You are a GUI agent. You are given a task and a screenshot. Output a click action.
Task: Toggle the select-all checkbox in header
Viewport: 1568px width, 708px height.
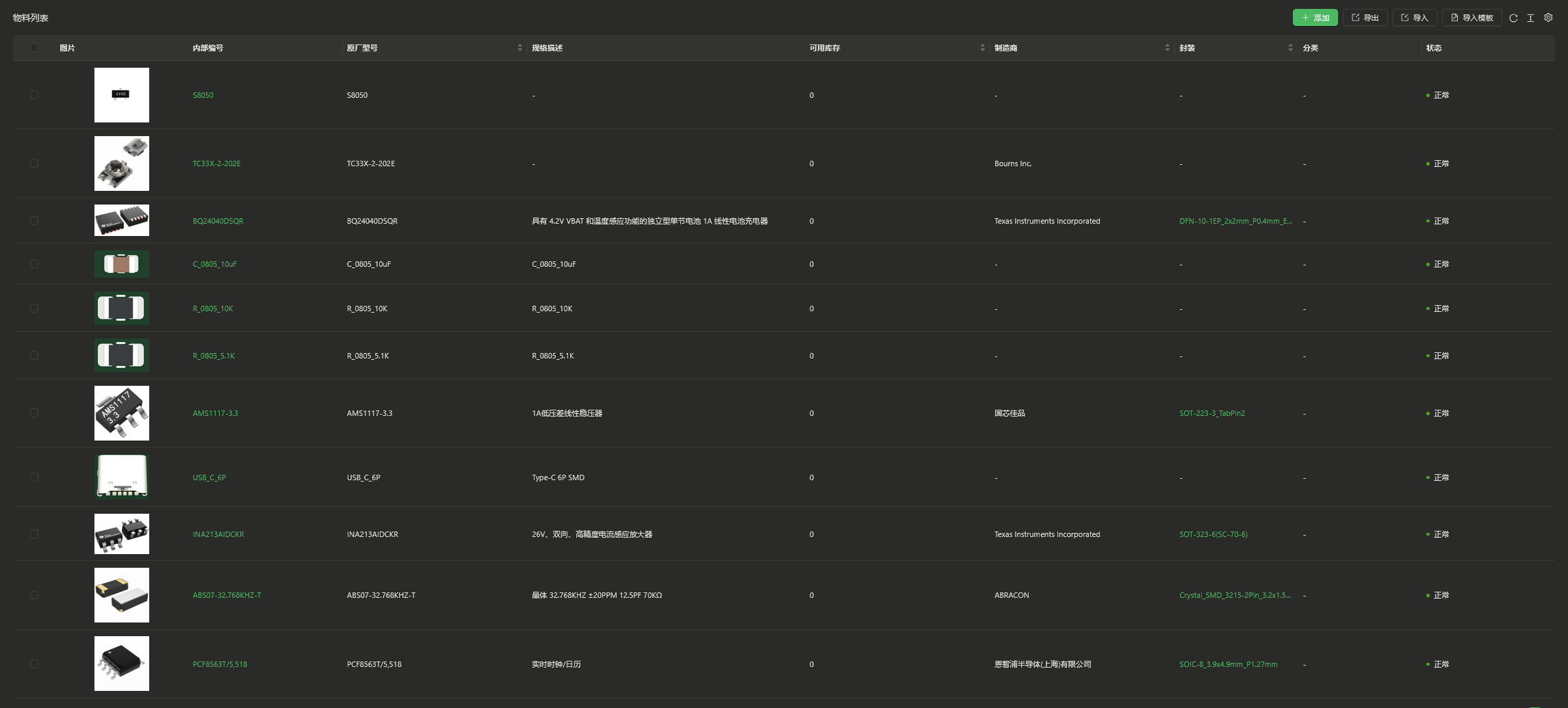tap(34, 48)
